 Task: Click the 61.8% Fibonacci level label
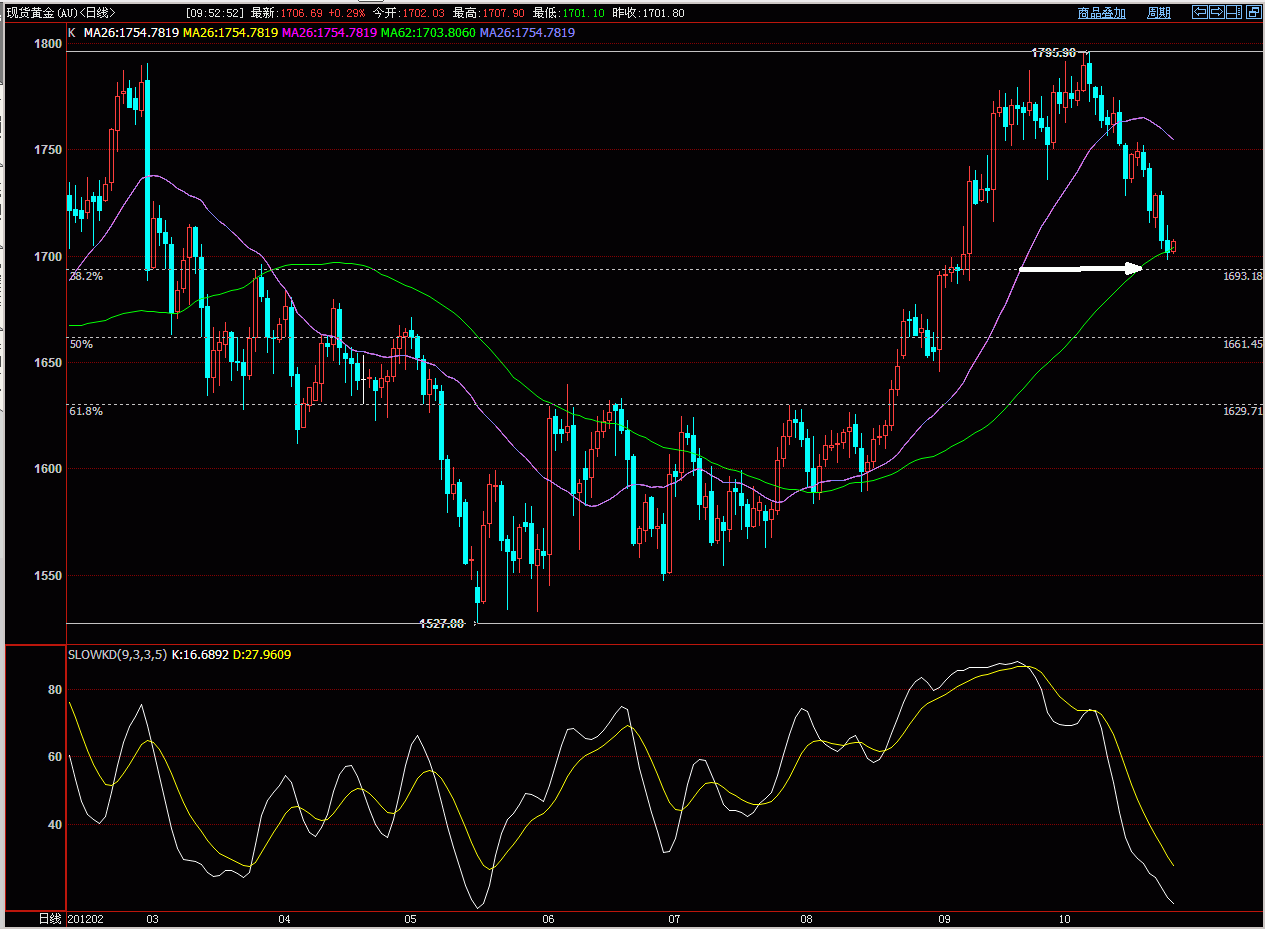tap(85, 411)
